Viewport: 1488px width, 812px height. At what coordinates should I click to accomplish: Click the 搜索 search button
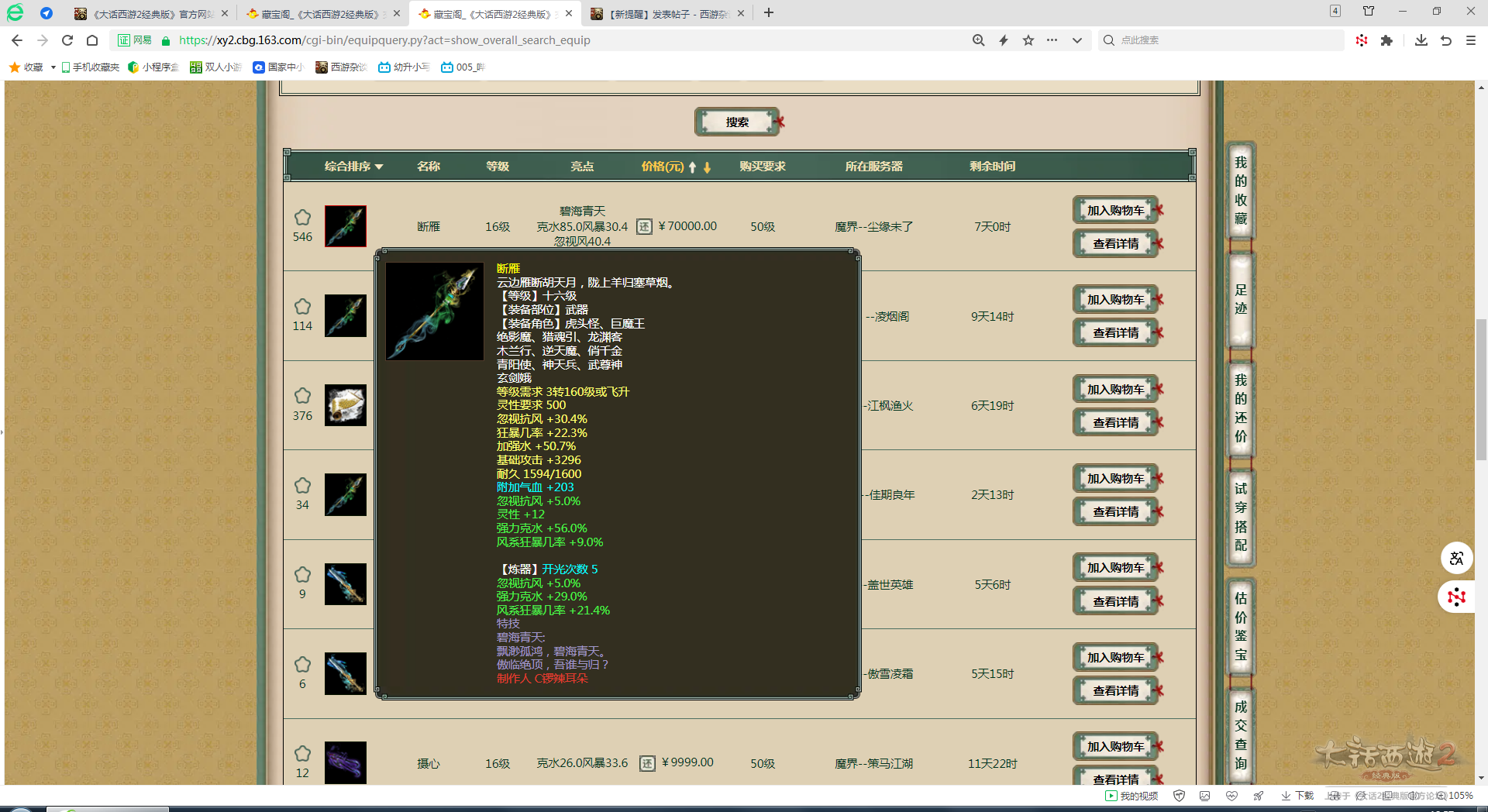tap(737, 122)
